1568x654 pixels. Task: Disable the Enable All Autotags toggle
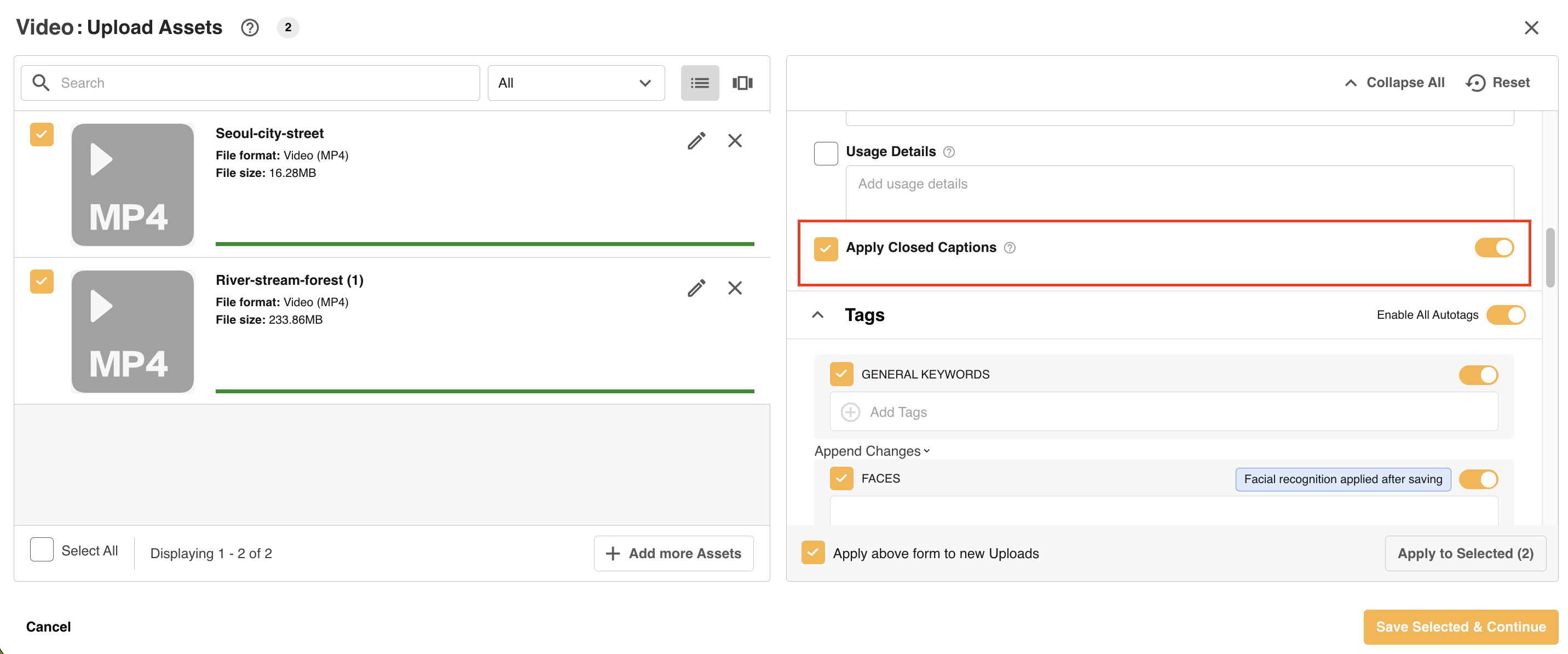coord(1505,315)
